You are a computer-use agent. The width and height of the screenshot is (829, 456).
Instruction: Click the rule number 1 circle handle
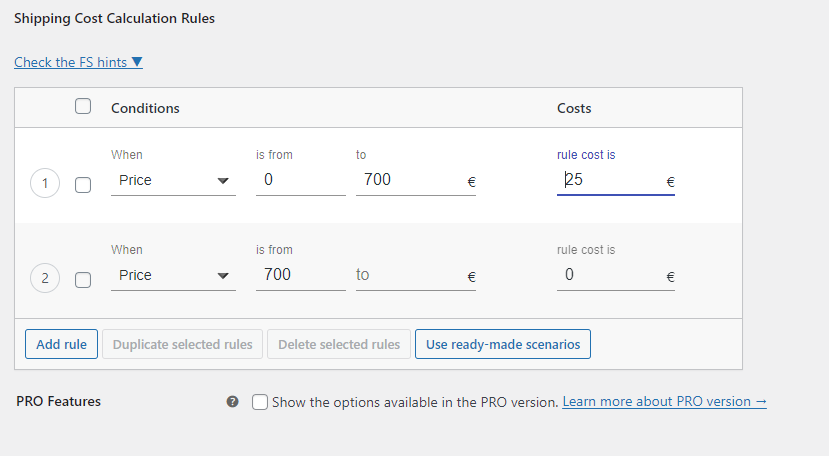[45, 184]
